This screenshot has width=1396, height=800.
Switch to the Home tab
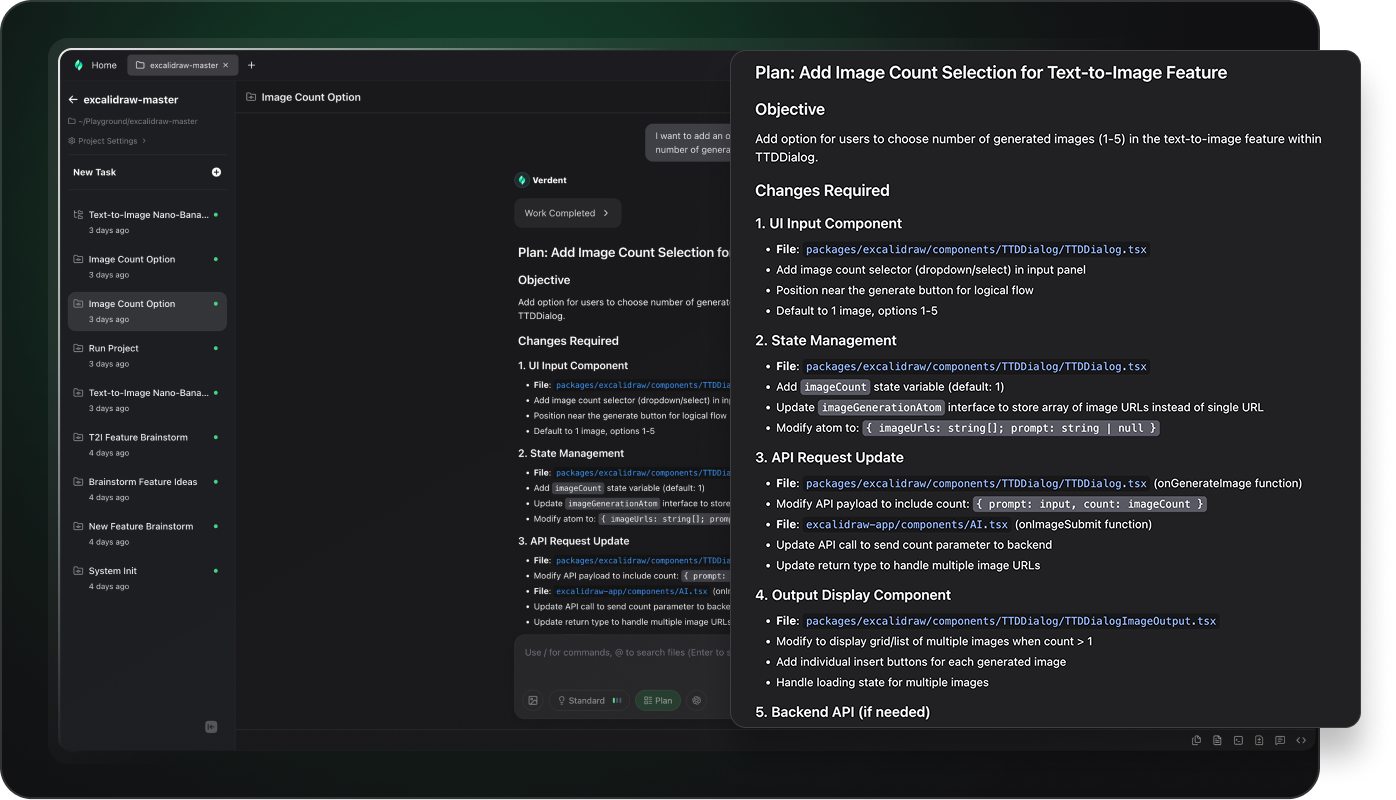click(95, 65)
